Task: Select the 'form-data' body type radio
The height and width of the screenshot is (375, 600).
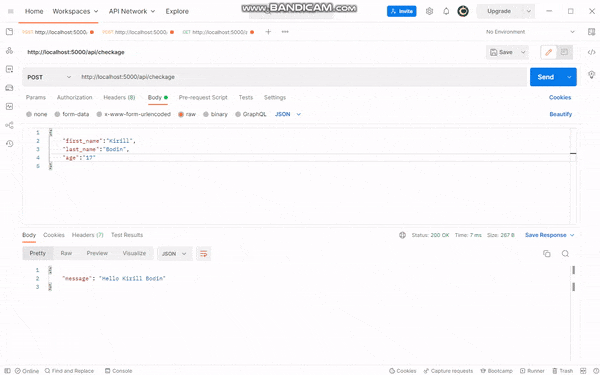Action: pos(57,114)
